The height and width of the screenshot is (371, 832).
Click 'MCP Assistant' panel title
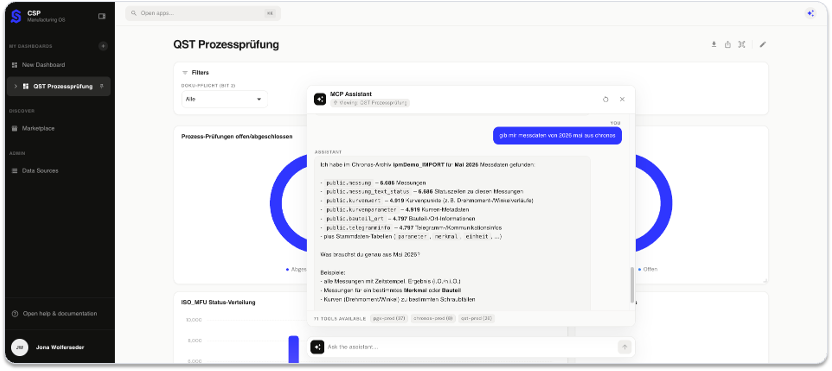click(x=351, y=94)
